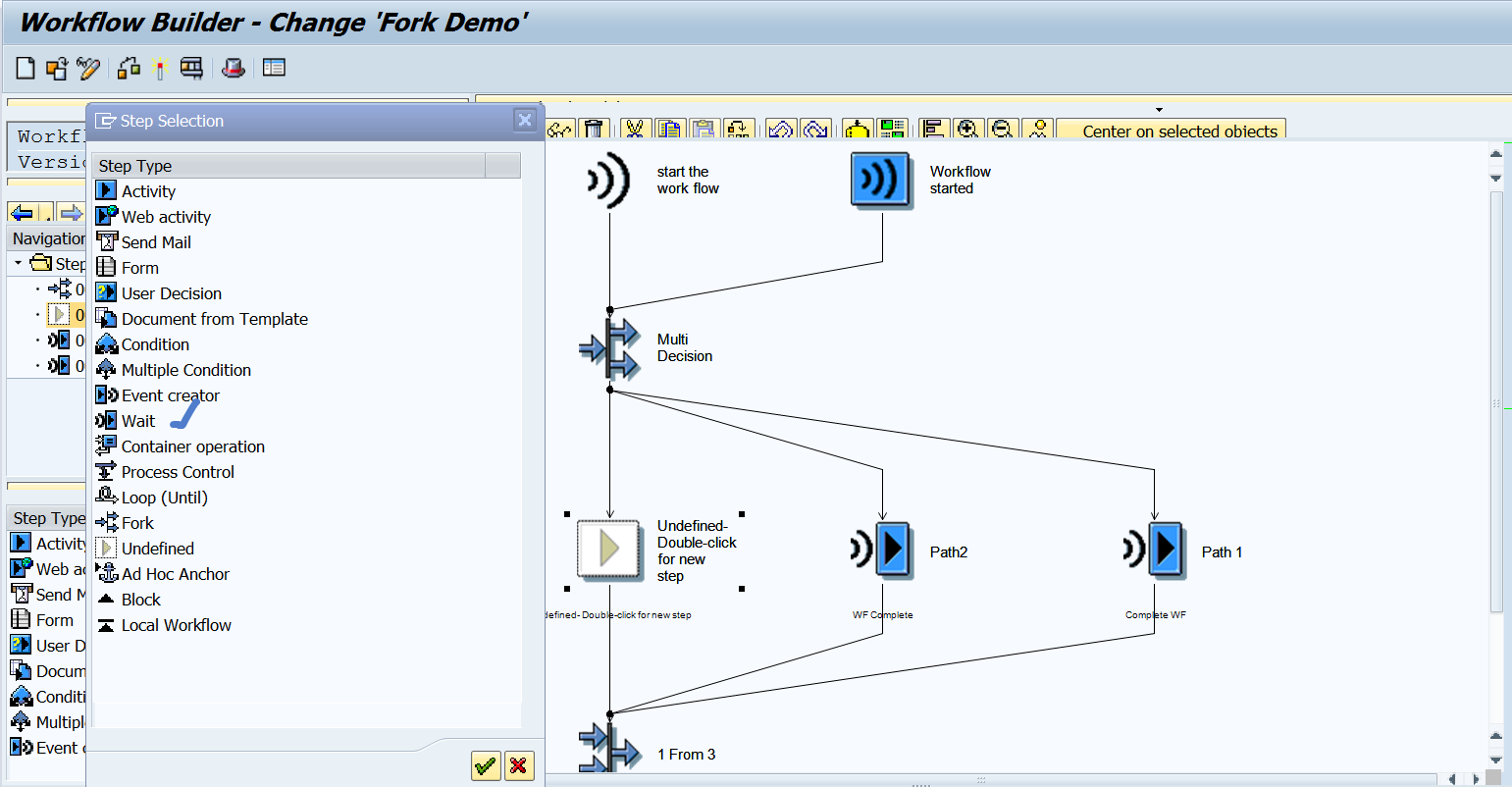
Task: Select the Undefined step node on canvas
Action: coord(609,549)
